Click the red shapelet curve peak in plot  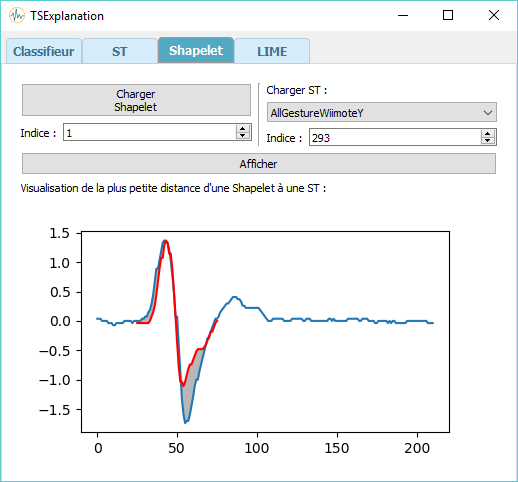(166, 241)
